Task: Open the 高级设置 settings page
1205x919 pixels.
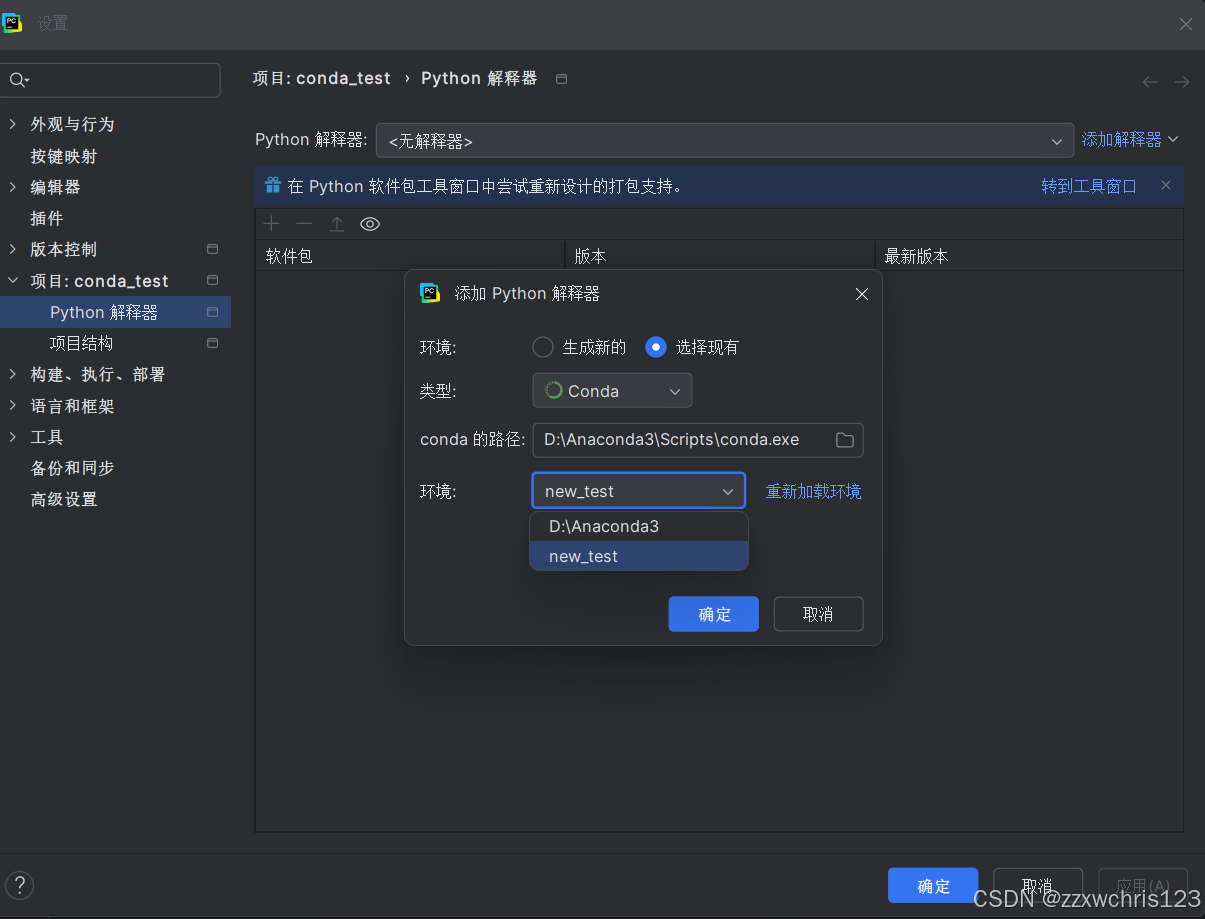Action: tap(64, 499)
